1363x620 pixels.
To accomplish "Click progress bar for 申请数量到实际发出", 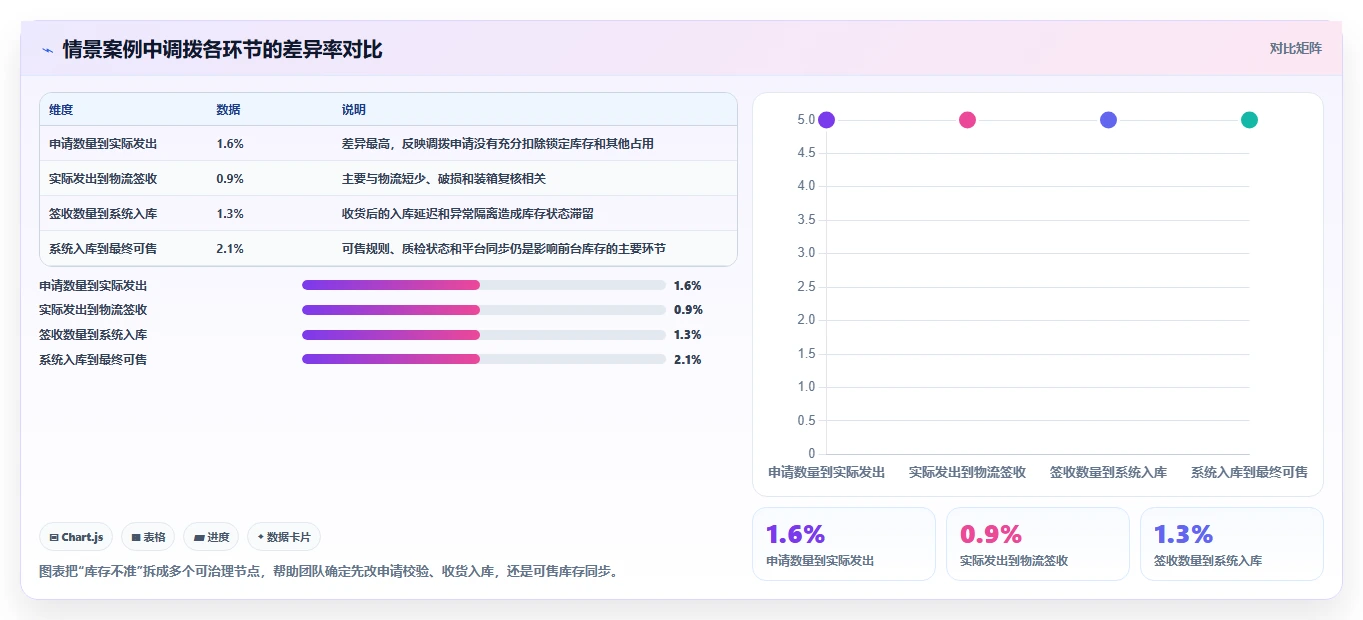I will [x=484, y=285].
